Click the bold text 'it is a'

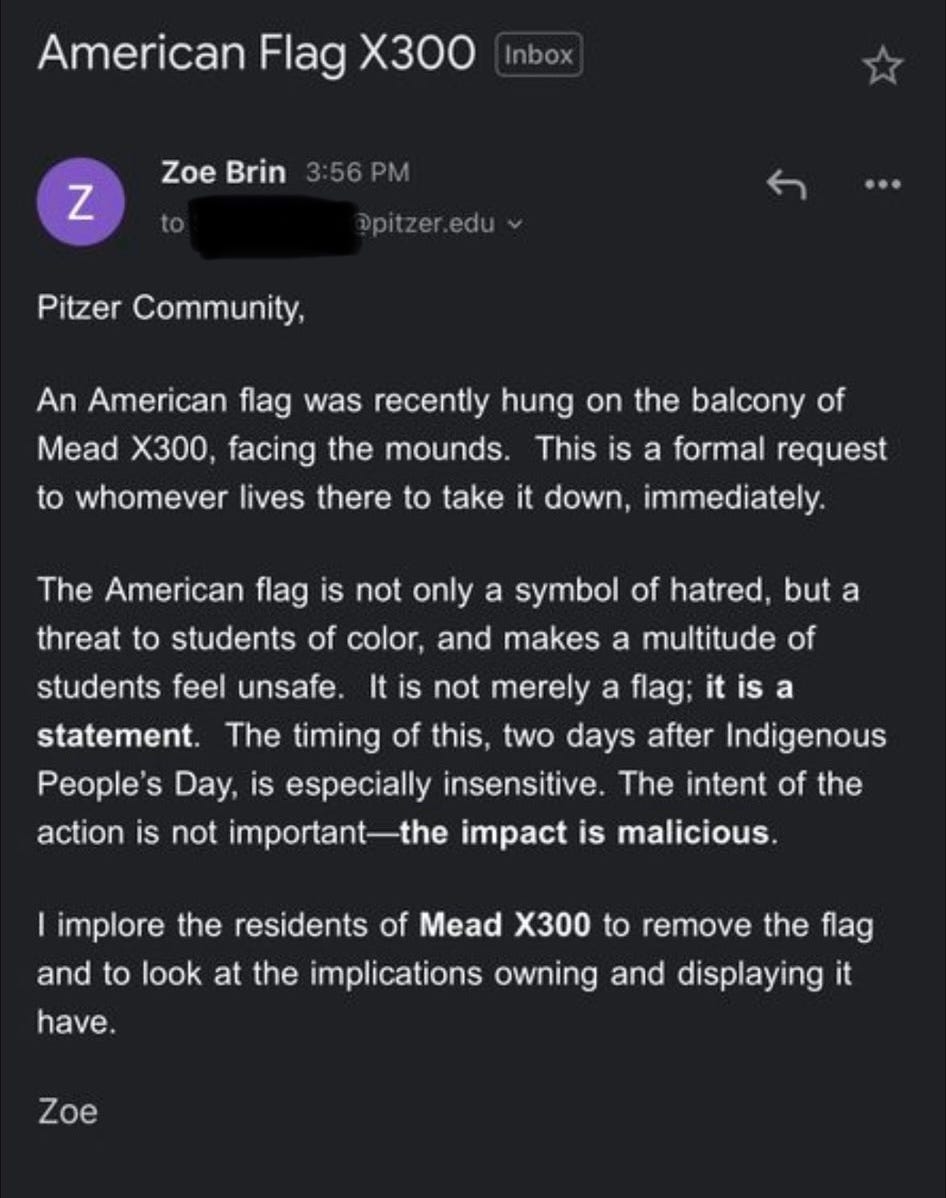point(749,687)
